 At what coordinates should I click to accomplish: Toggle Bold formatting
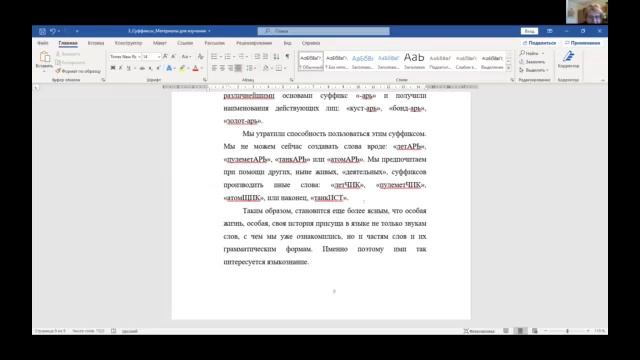point(113,68)
